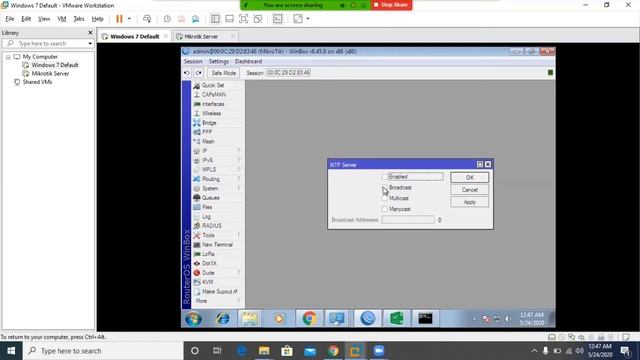Open VMware VM menu
640x360 pixels.
(62, 19)
